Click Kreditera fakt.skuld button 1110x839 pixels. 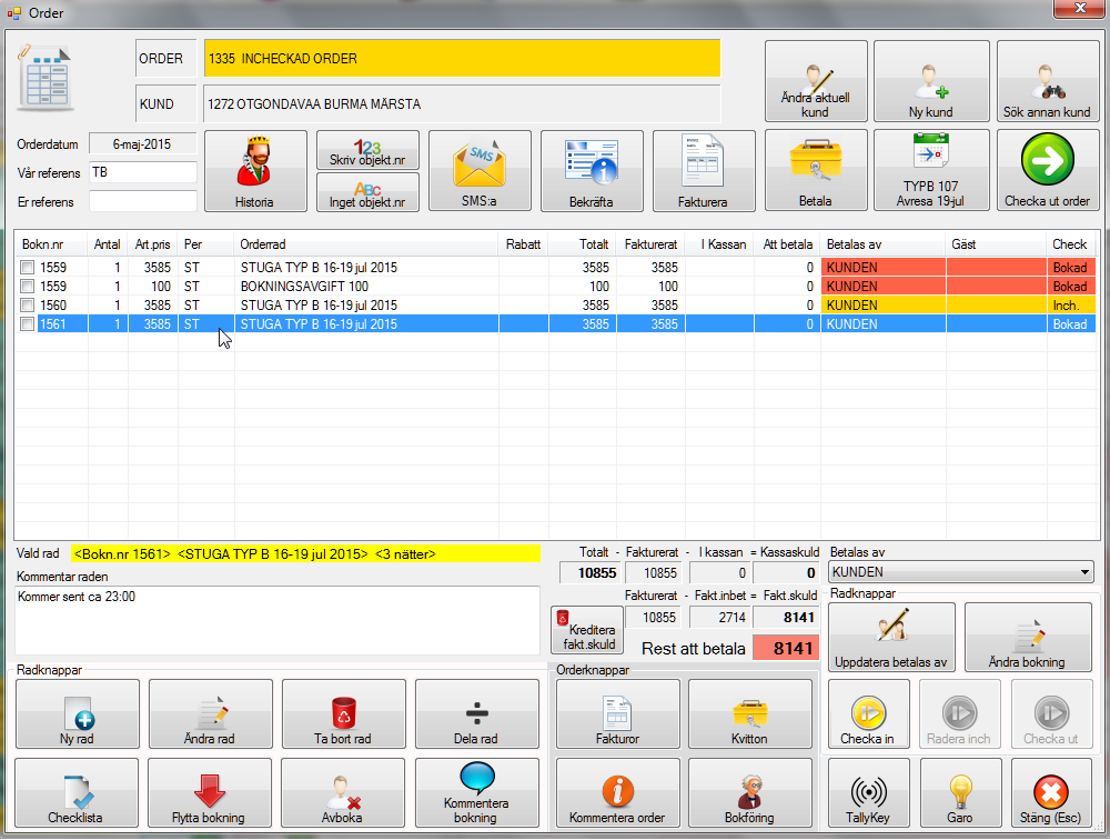[588, 629]
